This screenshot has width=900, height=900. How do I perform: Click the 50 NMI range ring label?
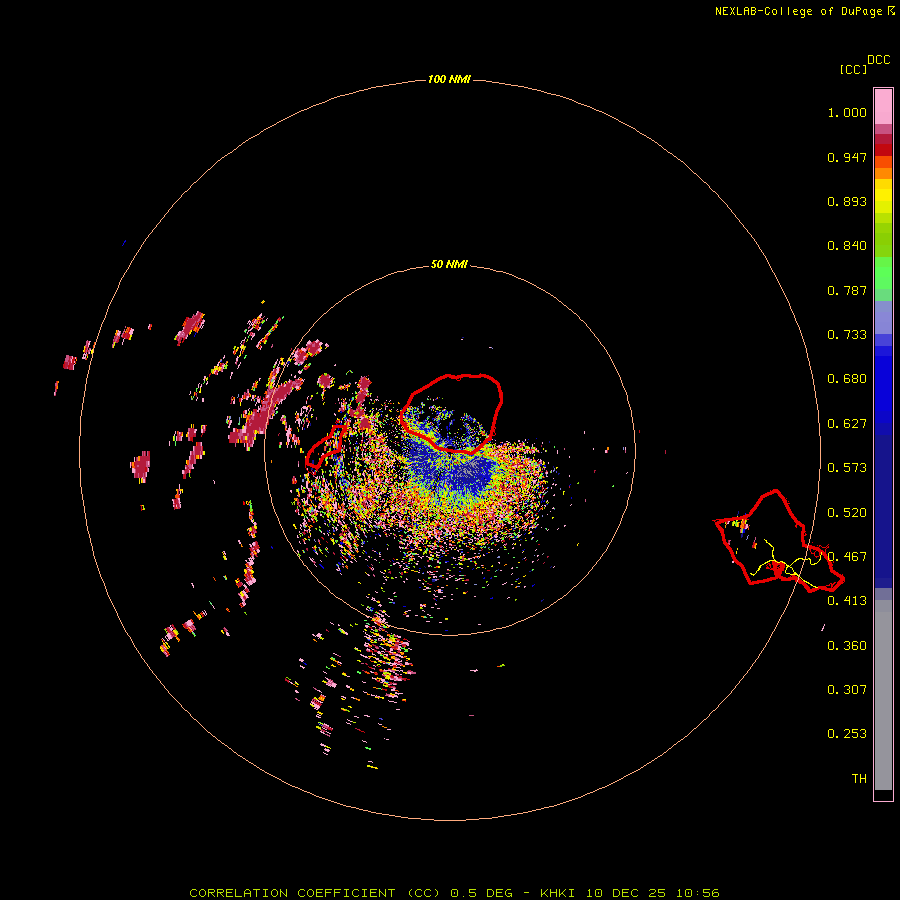pos(449,264)
